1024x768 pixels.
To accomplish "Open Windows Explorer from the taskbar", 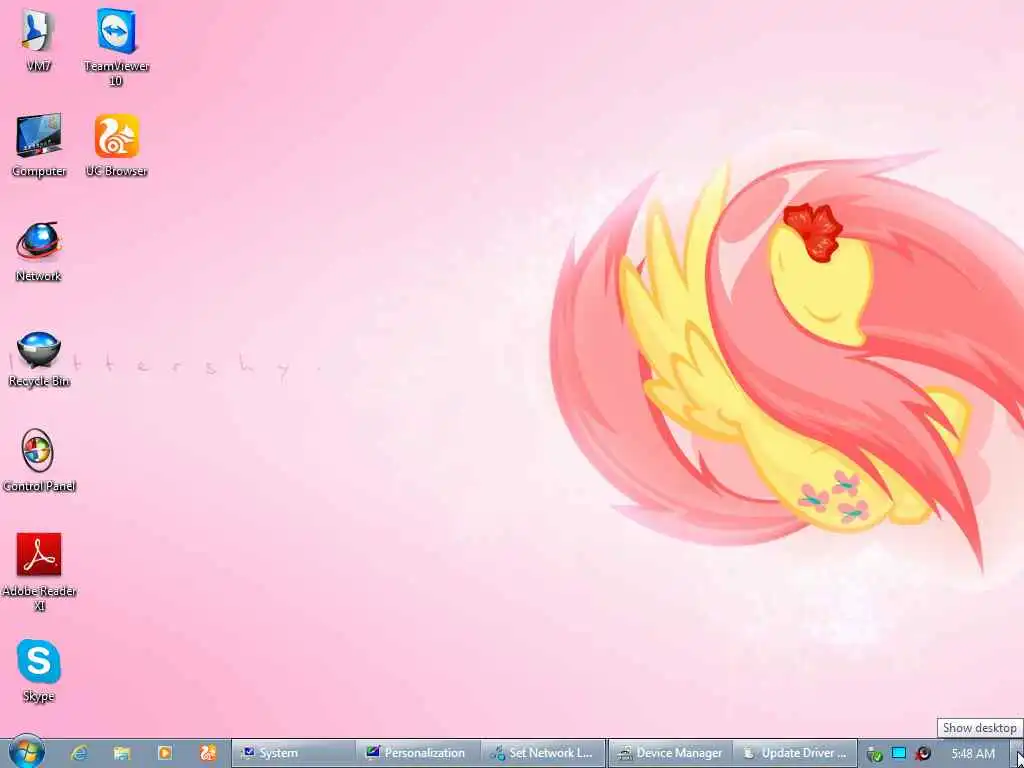I will [x=122, y=753].
